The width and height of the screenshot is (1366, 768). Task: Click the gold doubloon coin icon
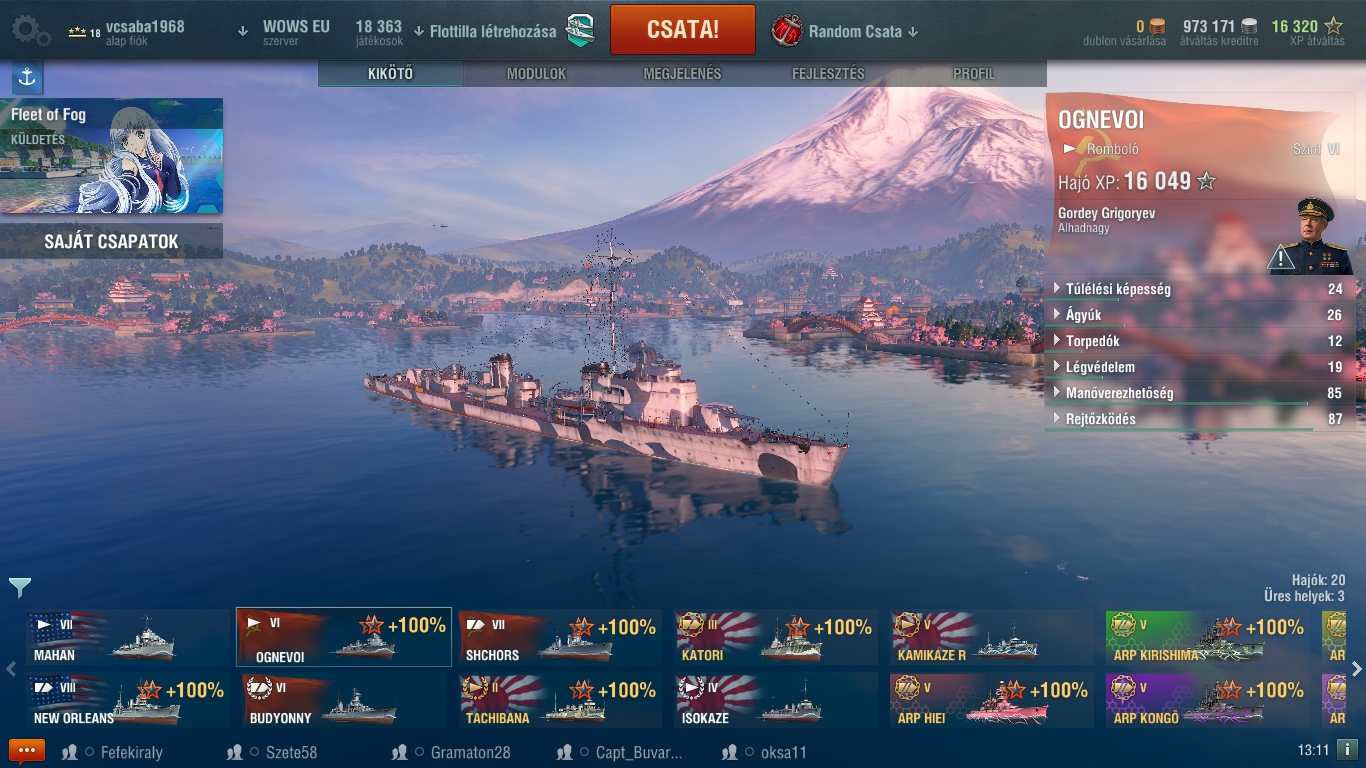[x=1157, y=27]
